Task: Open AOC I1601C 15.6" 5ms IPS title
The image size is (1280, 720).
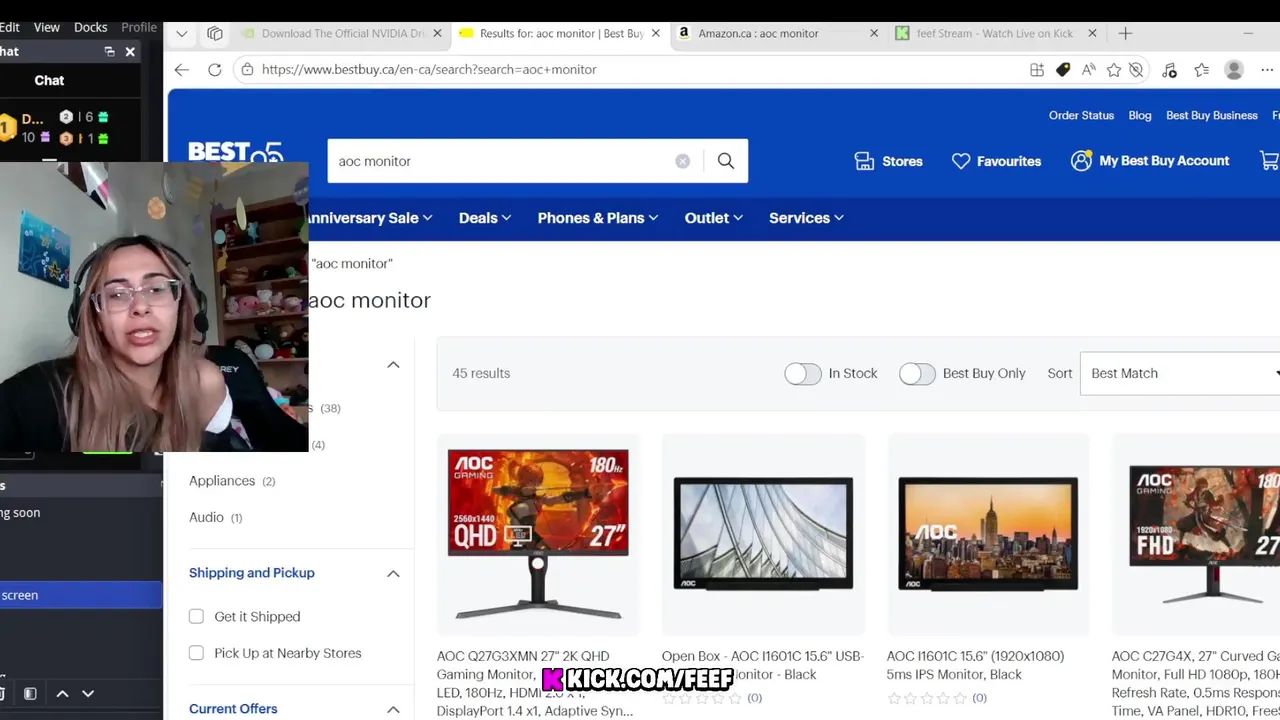Action: (x=976, y=665)
